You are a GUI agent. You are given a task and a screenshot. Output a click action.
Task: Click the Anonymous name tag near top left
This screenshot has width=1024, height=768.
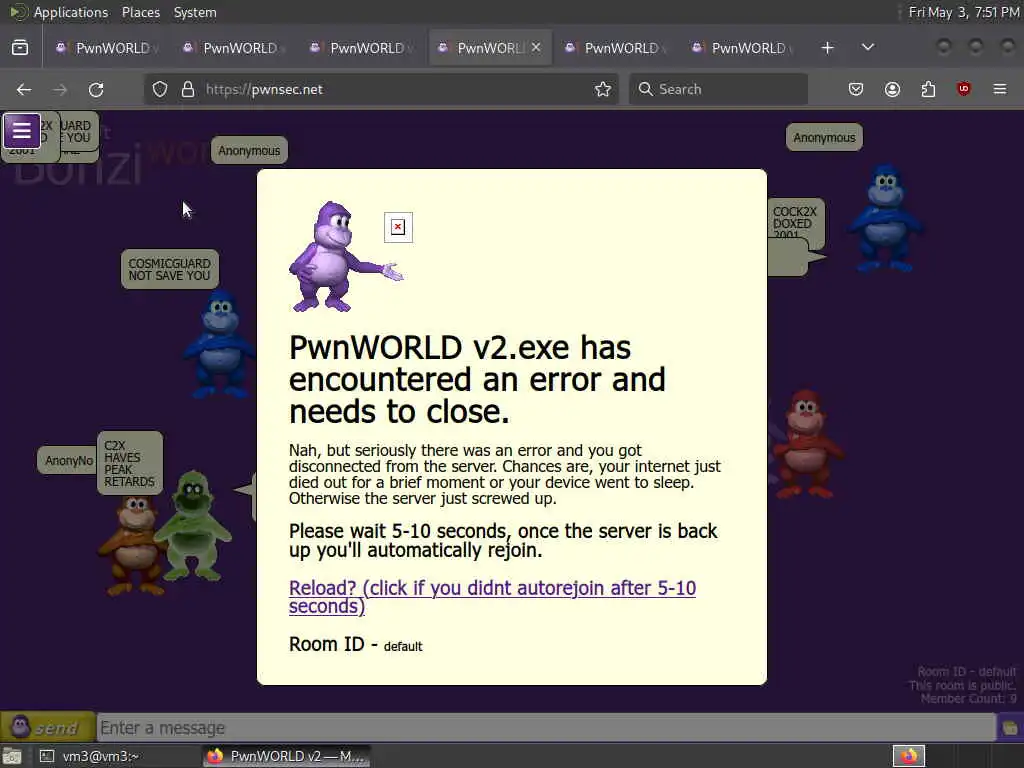point(249,150)
